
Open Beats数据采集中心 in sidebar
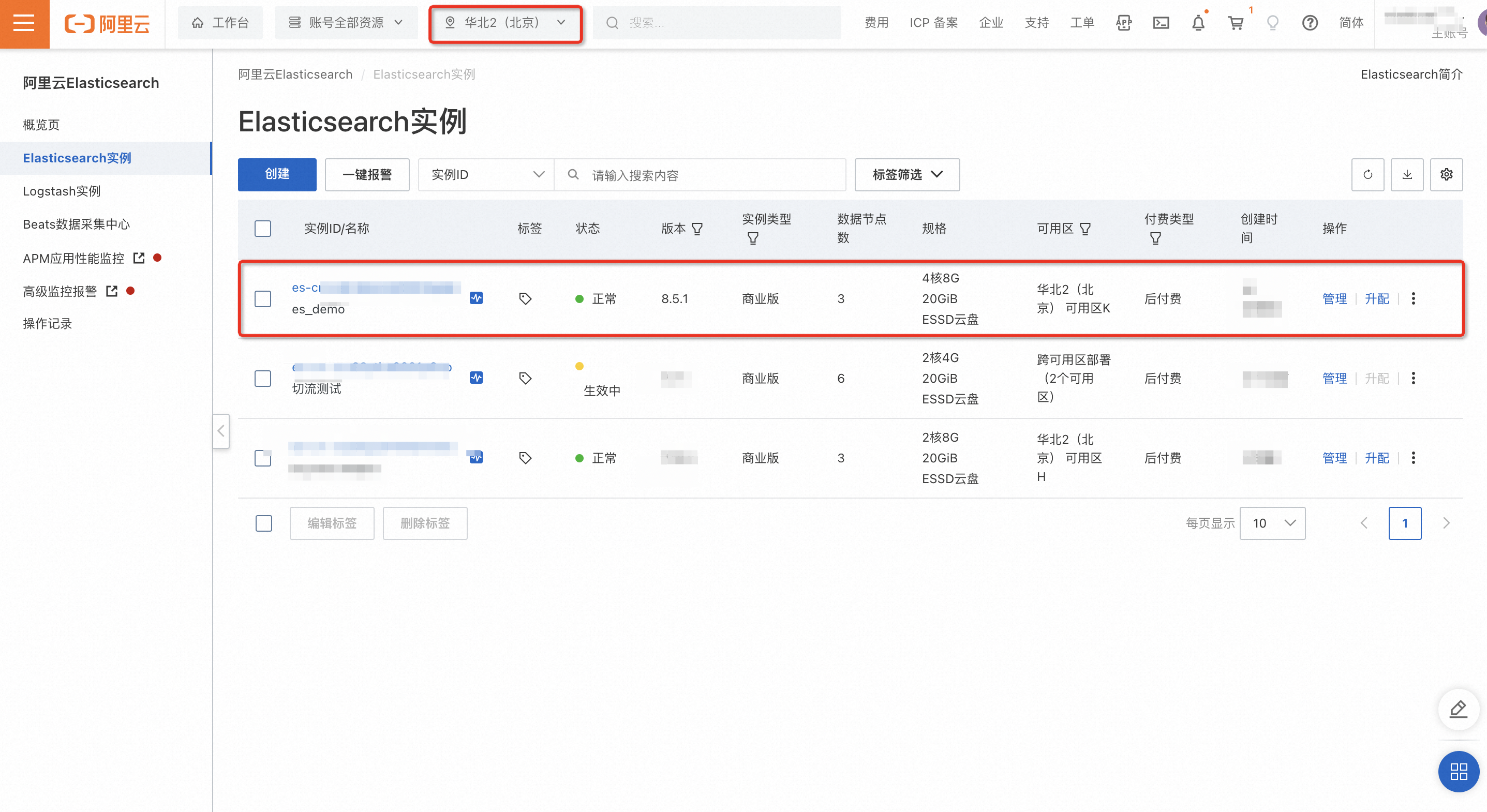point(76,224)
